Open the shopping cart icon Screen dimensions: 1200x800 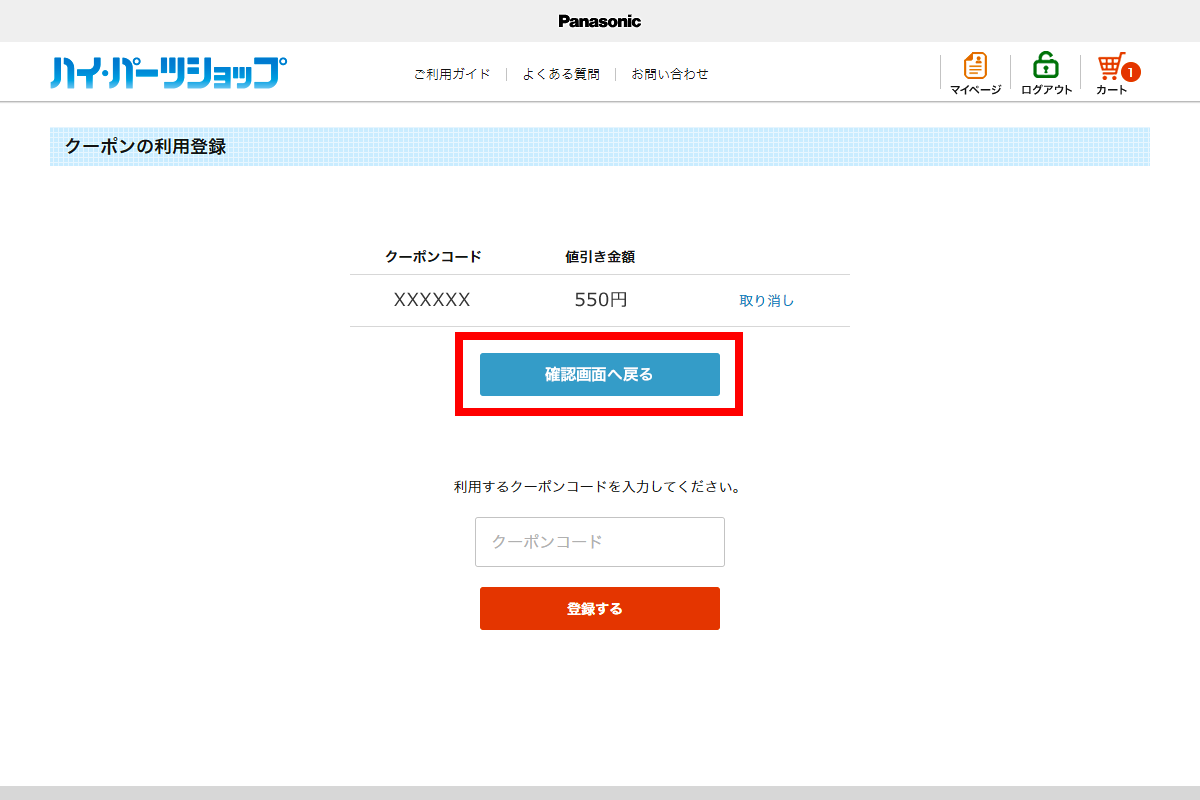(x=1110, y=67)
